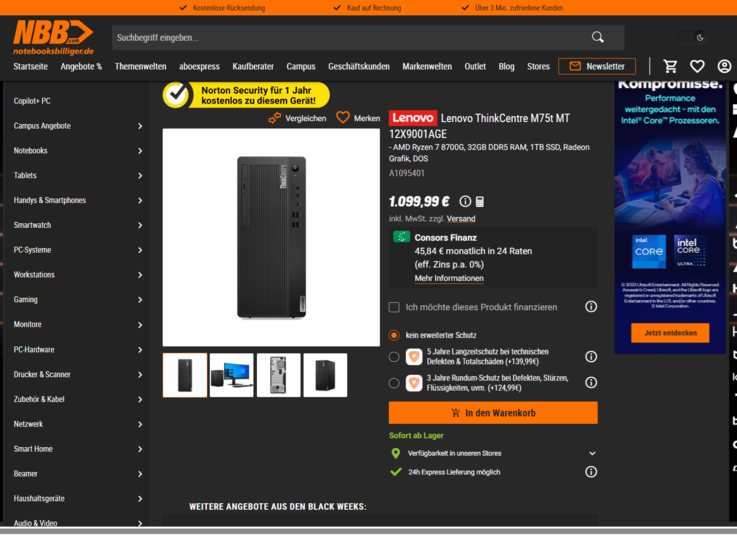Select thumbnail showing open case interior
Viewport: 737px width, 536px height.
point(278,375)
